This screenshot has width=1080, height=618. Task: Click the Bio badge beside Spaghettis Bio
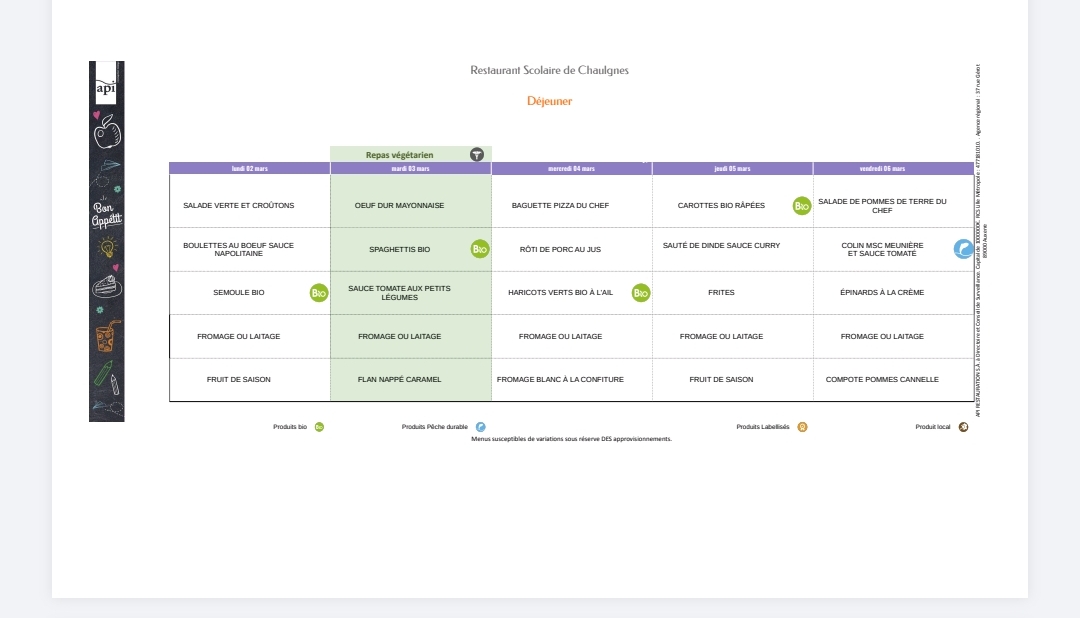(480, 249)
